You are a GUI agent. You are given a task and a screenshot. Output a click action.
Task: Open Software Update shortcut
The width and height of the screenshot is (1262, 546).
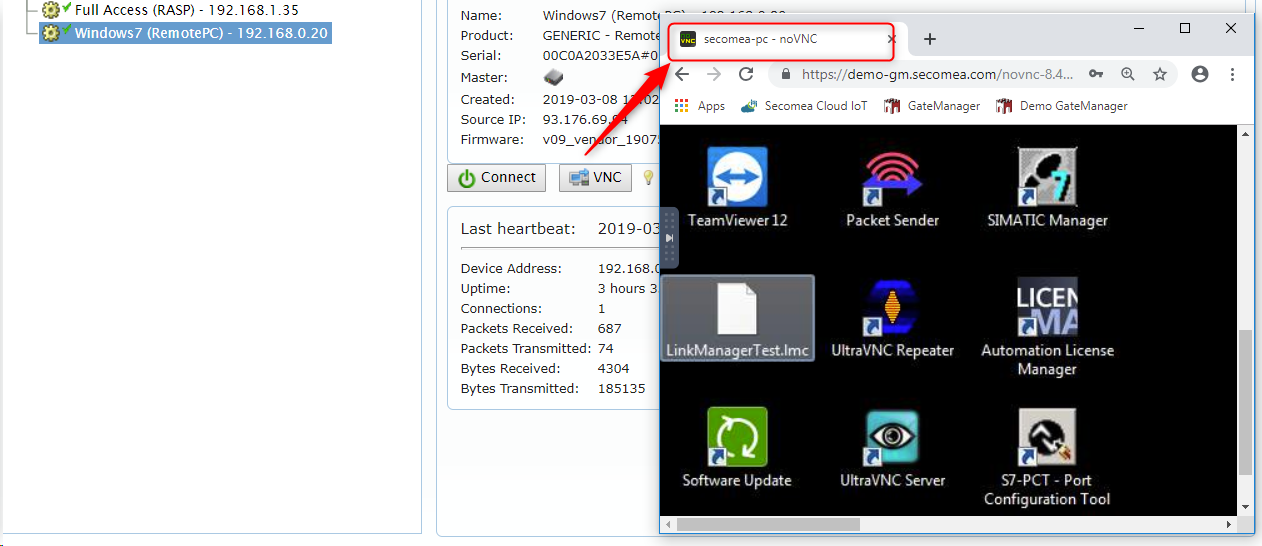(x=737, y=447)
